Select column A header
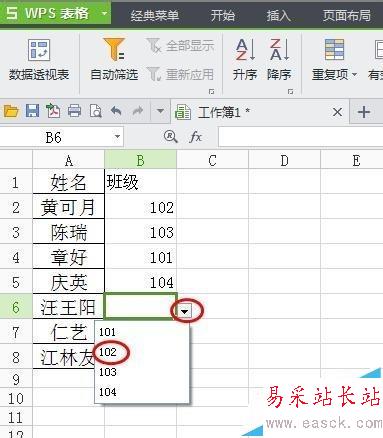This screenshot has height=438, width=383. [x=69, y=160]
